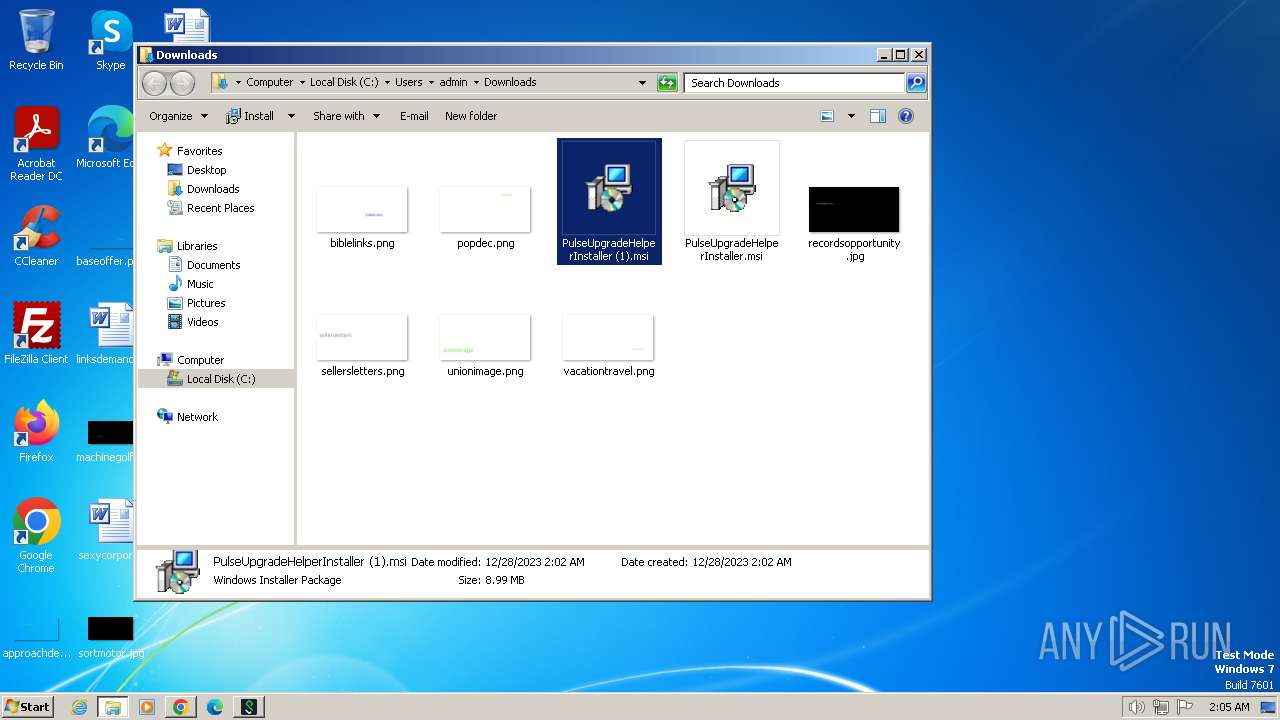Select Network in navigation pane

[x=197, y=417]
